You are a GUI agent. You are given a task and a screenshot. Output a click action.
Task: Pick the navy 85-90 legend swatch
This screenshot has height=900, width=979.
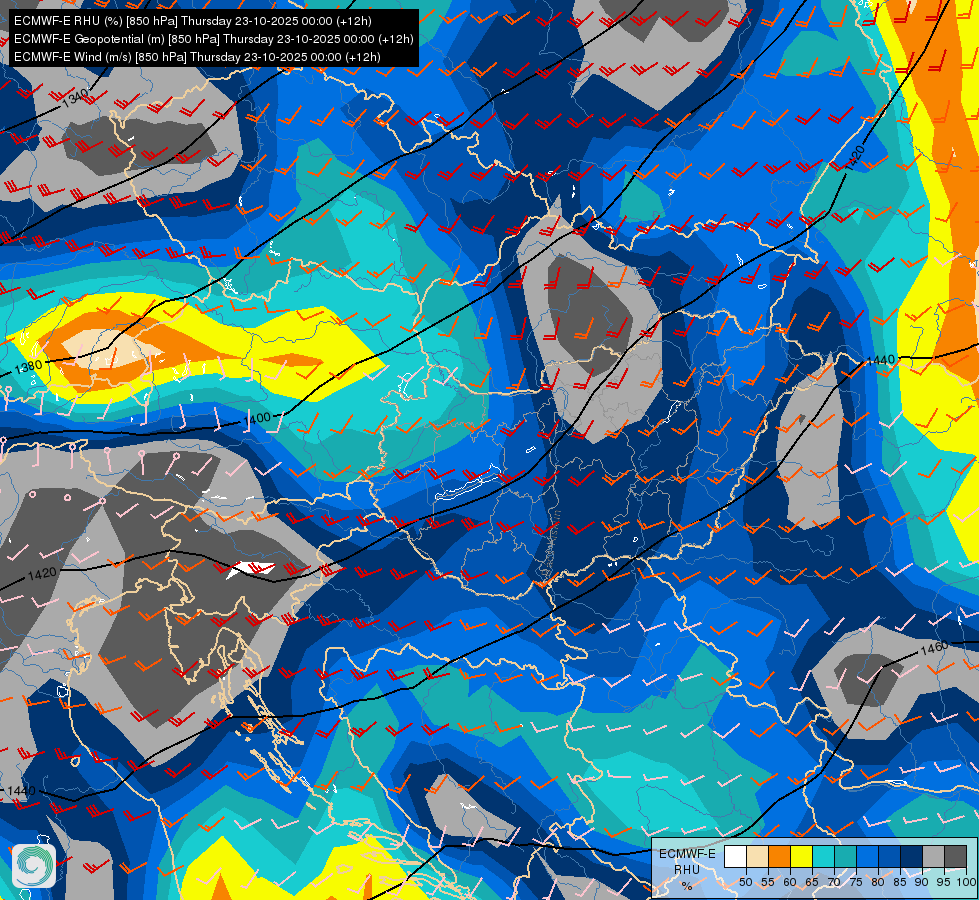point(912,856)
